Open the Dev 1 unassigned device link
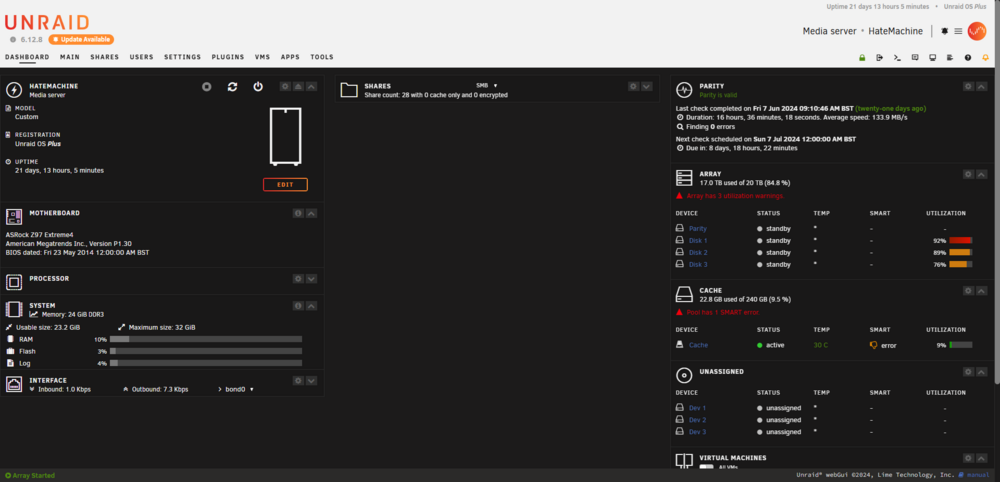 pyautogui.click(x=697, y=407)
